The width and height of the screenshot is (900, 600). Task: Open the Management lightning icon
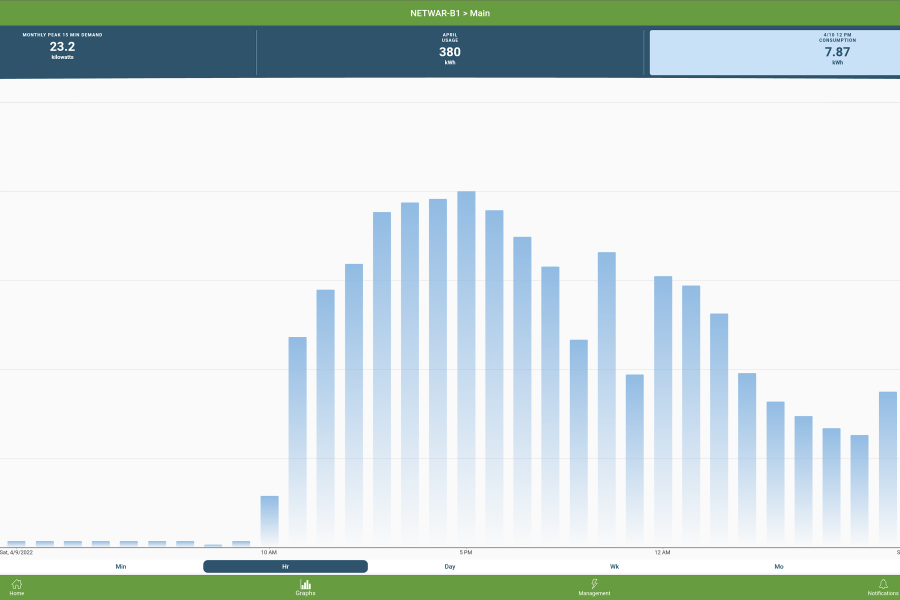(x=594, y=587)
